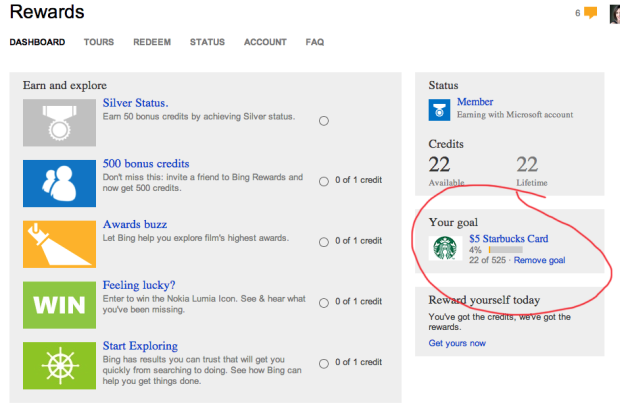Click '0 of 1 credit' beside Start Exploring
The width and height of the screenshot is (620, 413).
[359, 362]
